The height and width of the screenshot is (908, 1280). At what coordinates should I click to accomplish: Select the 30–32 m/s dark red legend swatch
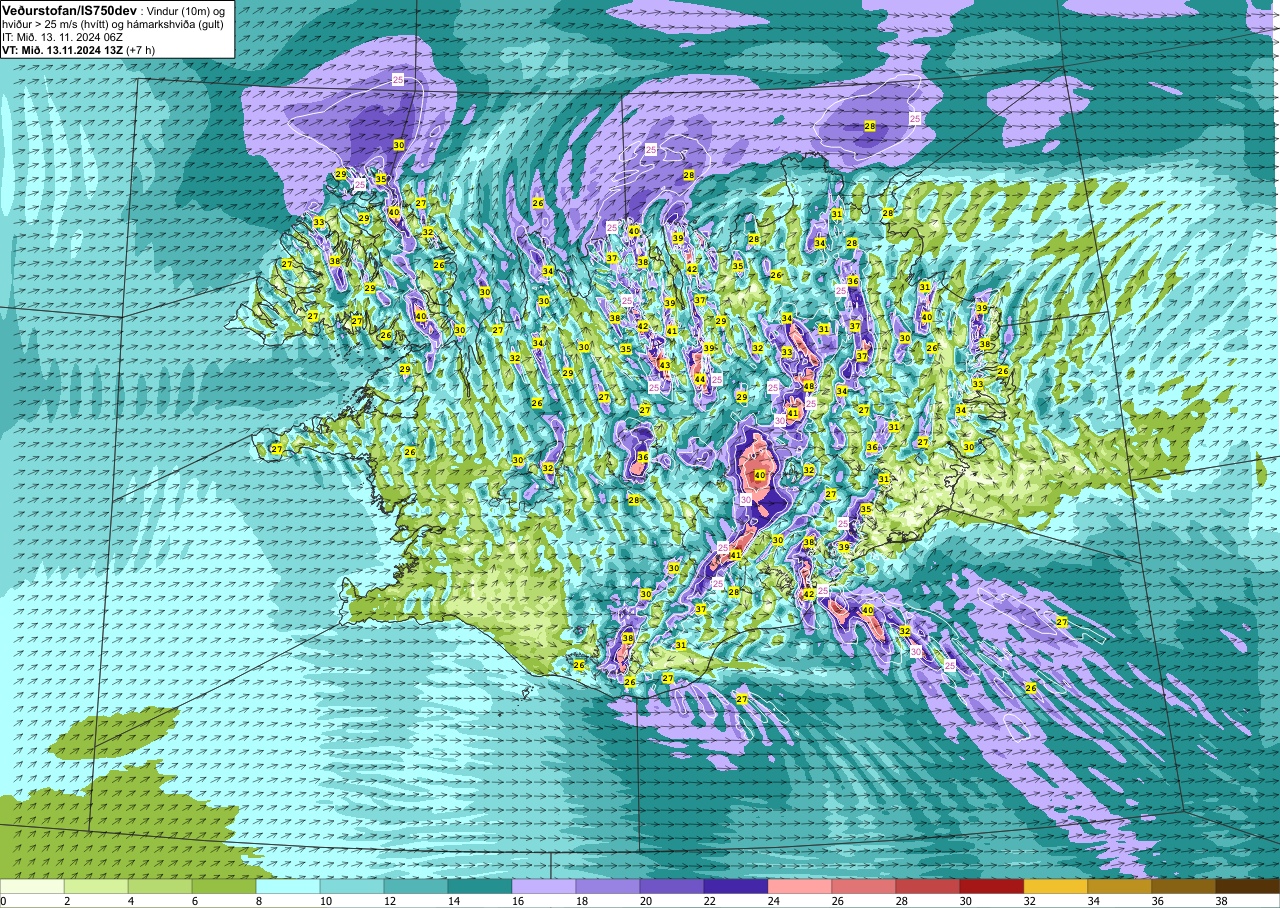tap(992, 886)
